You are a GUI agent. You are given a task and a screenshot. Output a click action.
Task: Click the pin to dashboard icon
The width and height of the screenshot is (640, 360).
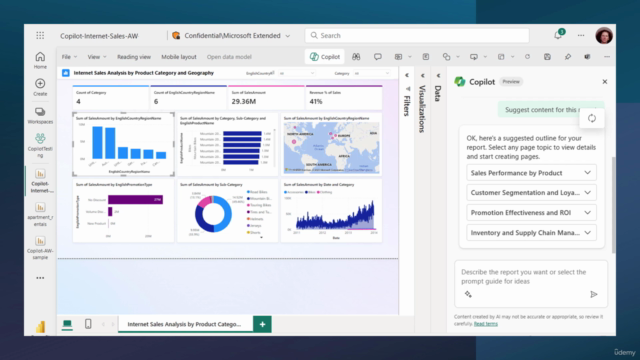point(568,57)
